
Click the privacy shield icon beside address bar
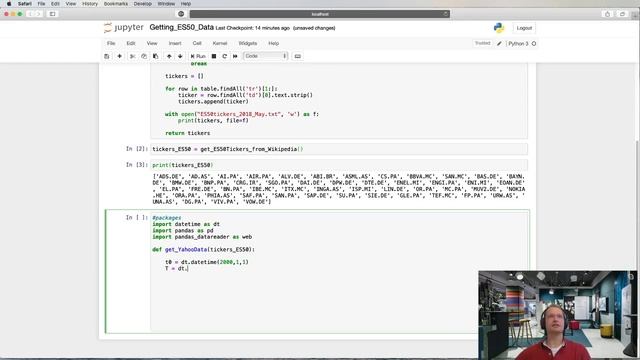(x=181, y=14)
